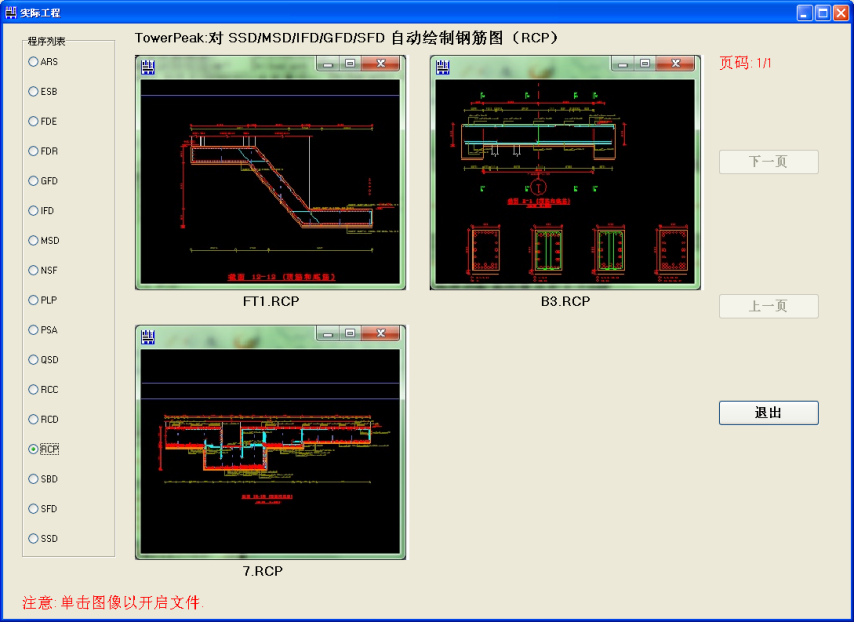This screenshot has height=622, width=854.
Task: Open the B3.RCP beam drawing thumbnail
Action: (565, 172)
